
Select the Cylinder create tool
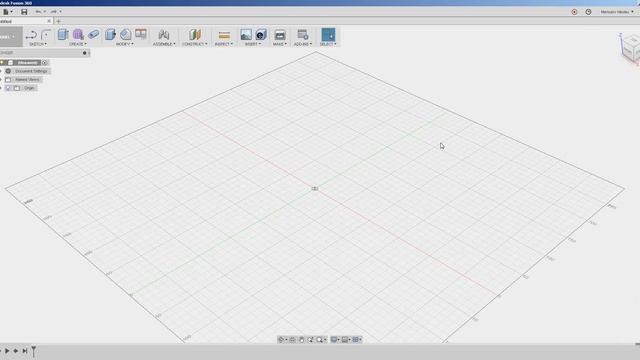pyautogui.click(x=93, y=35)
